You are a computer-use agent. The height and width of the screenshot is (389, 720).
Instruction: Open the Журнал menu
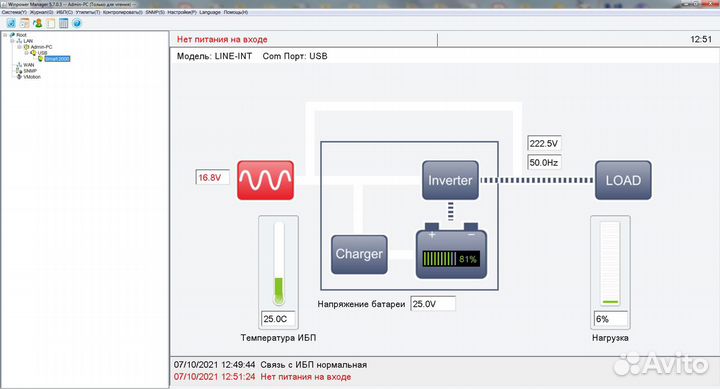tap(41, 12)
